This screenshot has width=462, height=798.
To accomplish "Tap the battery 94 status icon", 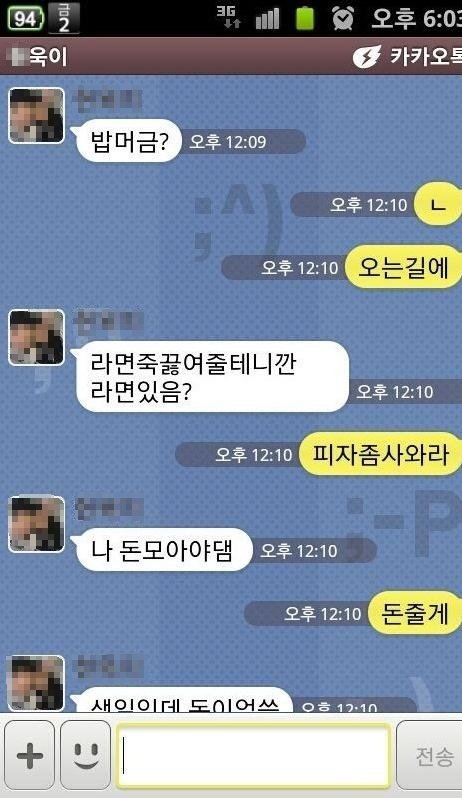I will point(25,18).
